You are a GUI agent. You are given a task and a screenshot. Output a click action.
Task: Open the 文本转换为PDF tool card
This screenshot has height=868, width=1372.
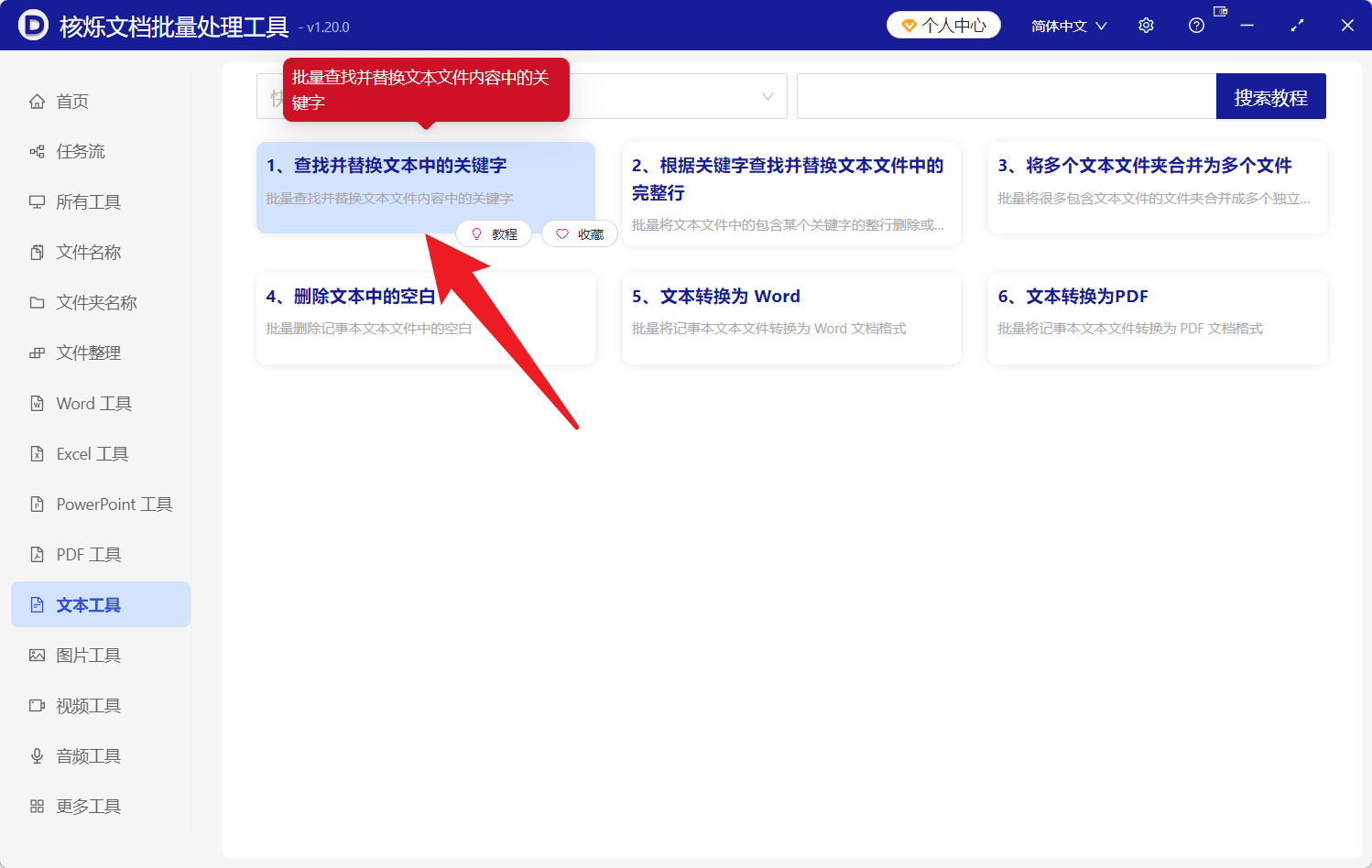click(1158, 319)
